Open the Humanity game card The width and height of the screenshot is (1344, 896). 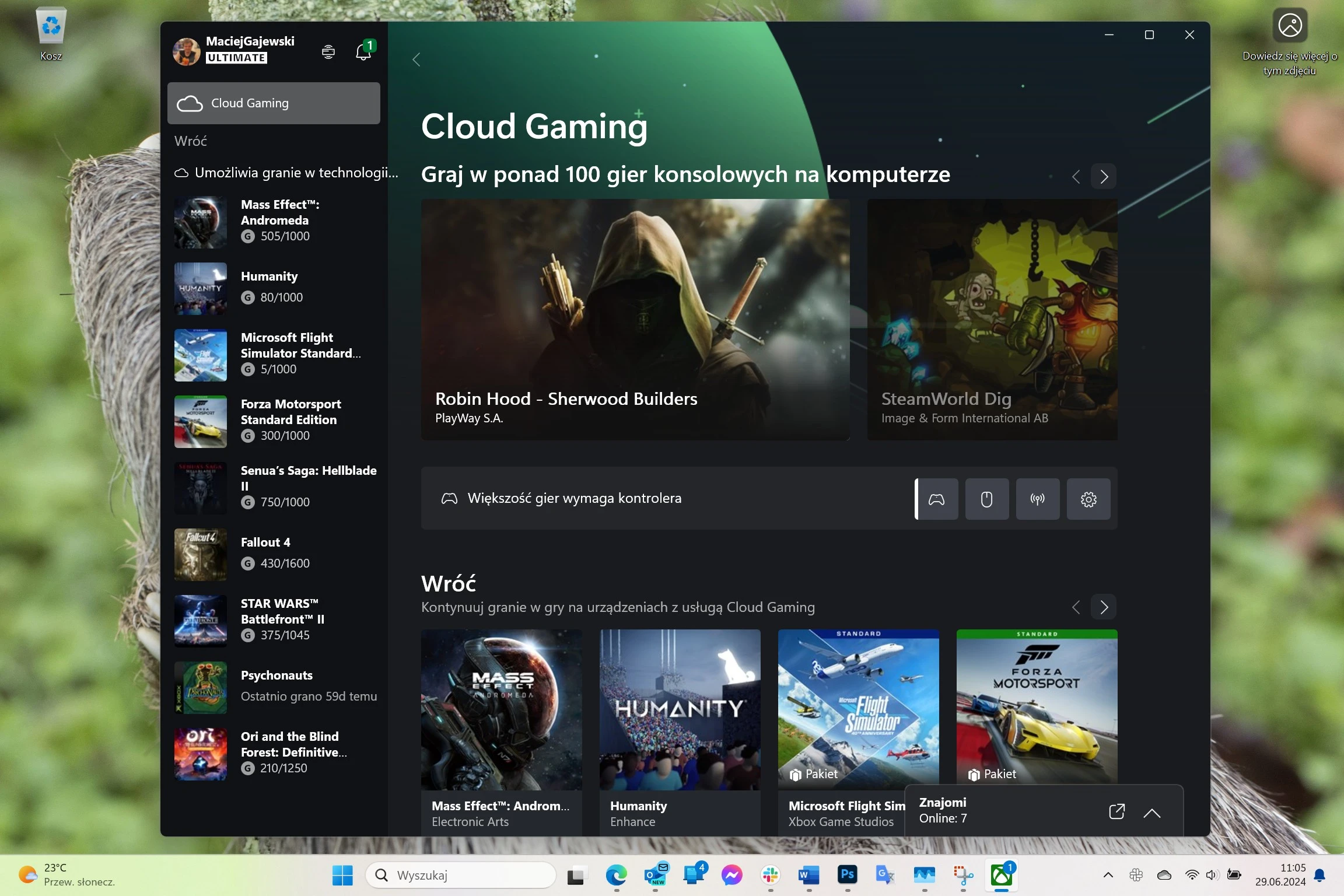pyautogui.click(x=680, y=732)
